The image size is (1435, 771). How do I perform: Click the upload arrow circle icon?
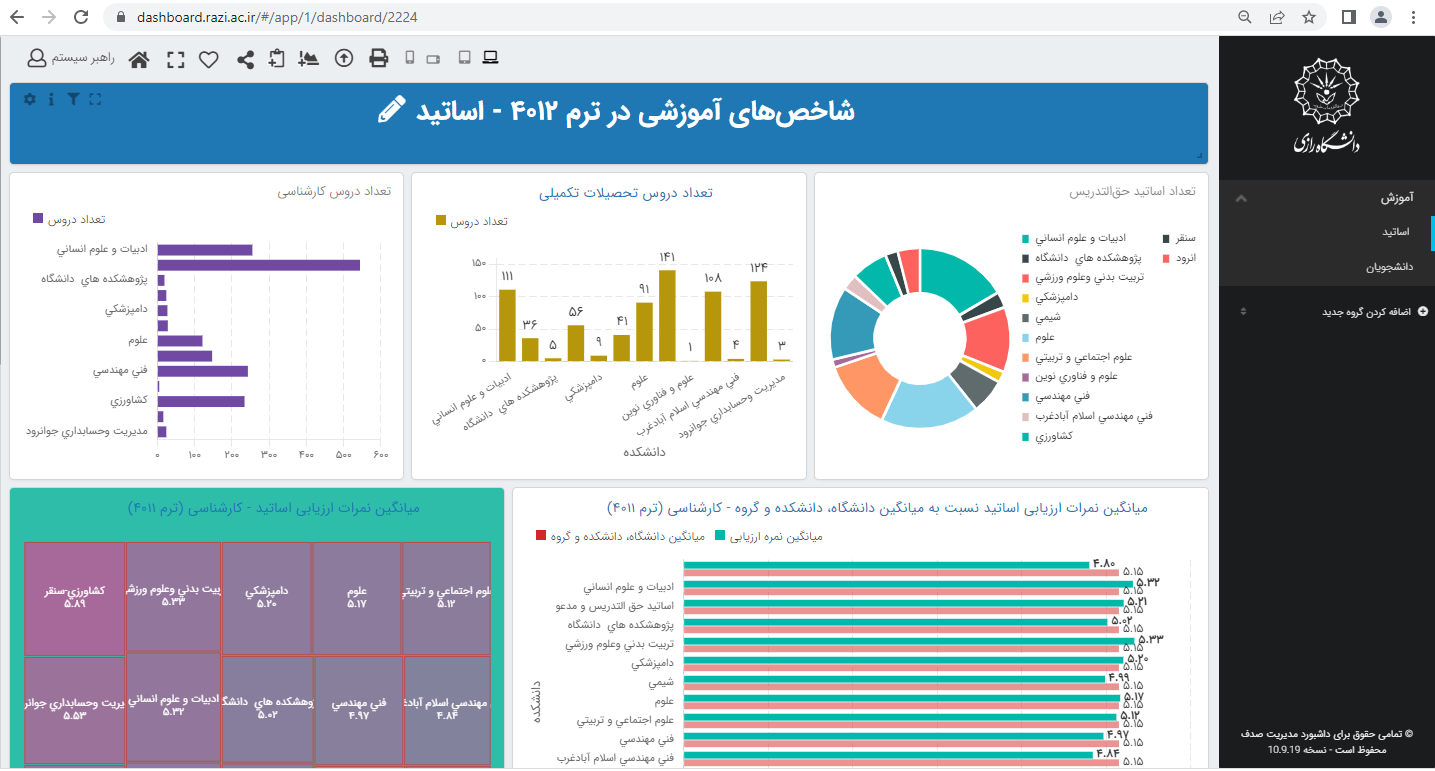tap(344, 58)
